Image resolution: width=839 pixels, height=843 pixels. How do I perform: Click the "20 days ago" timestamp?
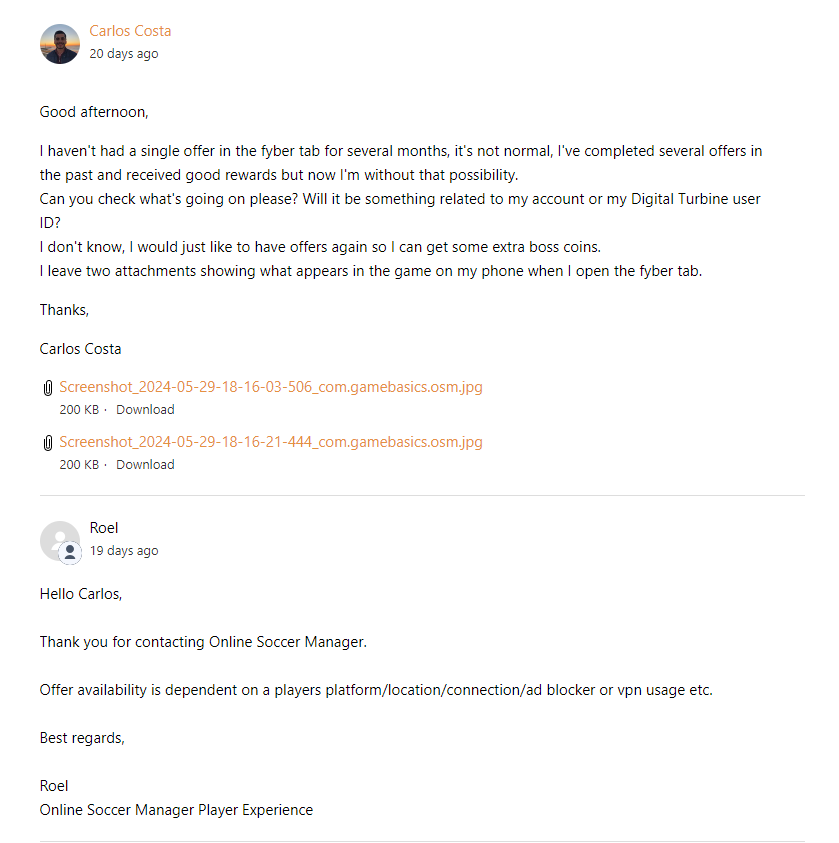[124, 54]
